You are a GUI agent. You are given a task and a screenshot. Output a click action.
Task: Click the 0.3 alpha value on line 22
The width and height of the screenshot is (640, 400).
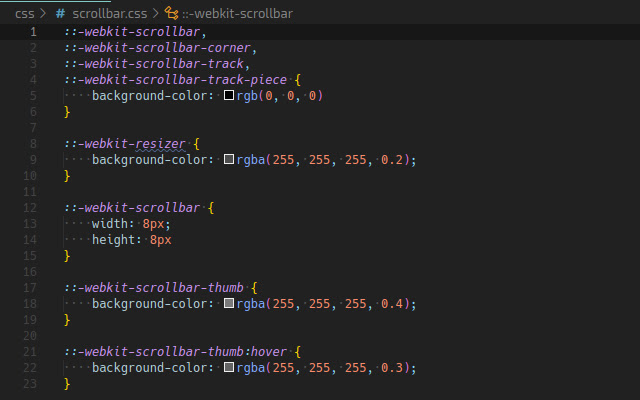click(391, 368)
